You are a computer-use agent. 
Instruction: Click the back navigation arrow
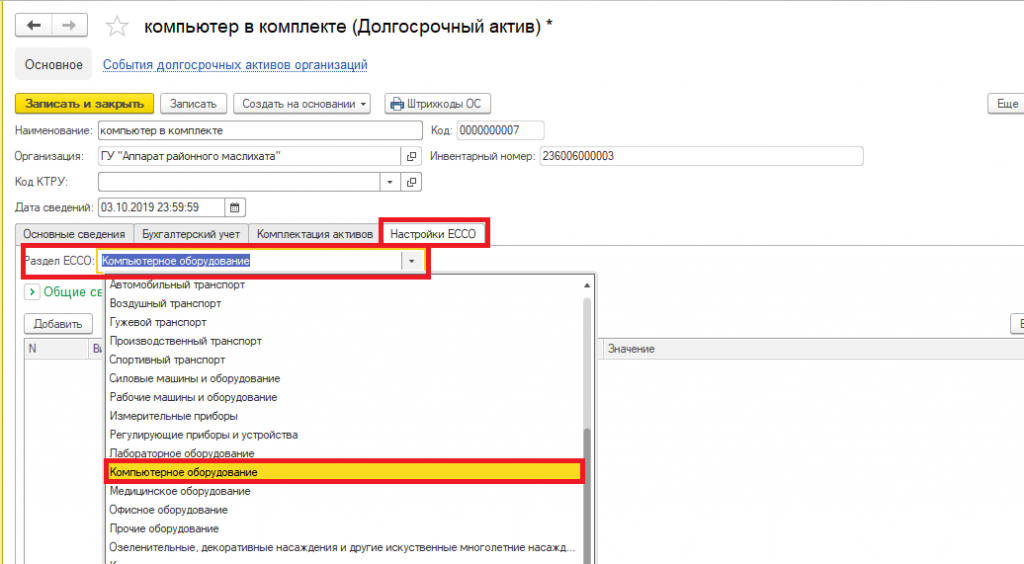[32, 25]
